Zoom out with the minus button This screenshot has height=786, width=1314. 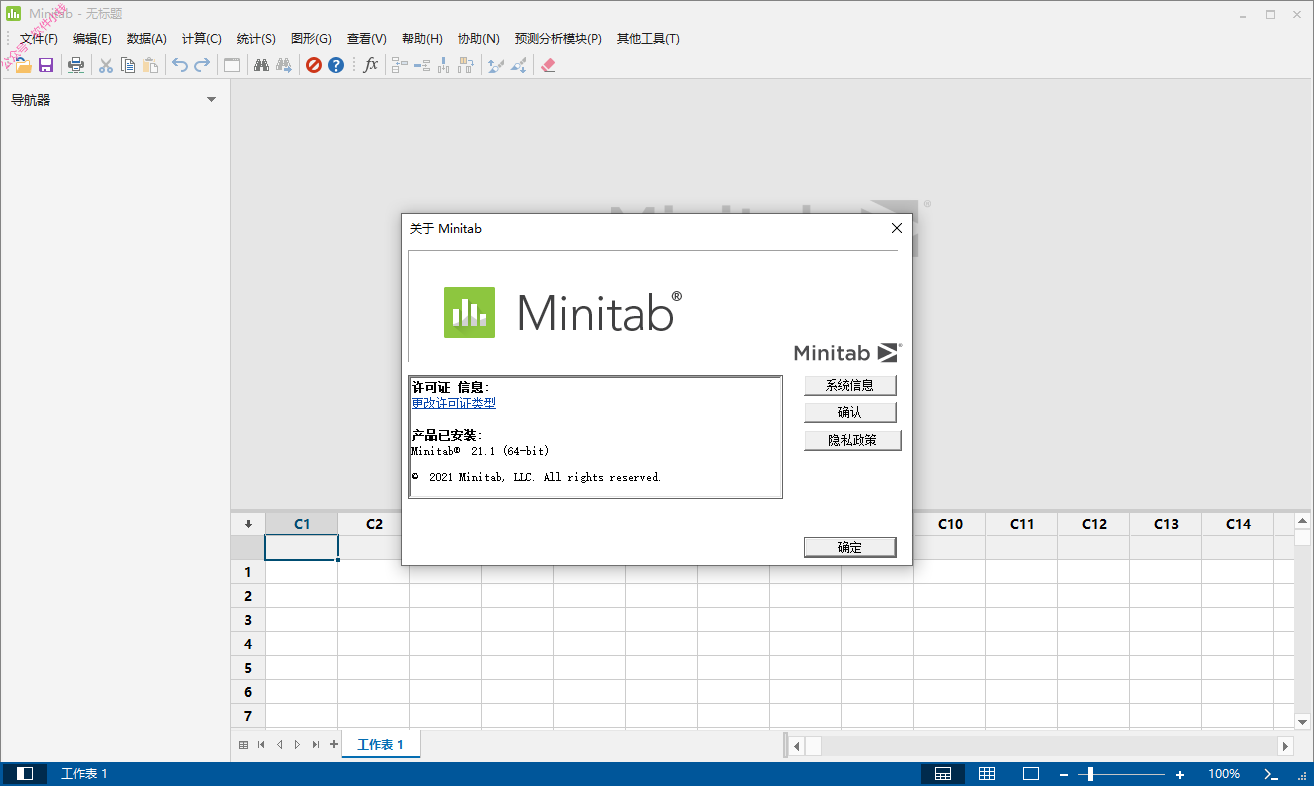click(1064, 774)
